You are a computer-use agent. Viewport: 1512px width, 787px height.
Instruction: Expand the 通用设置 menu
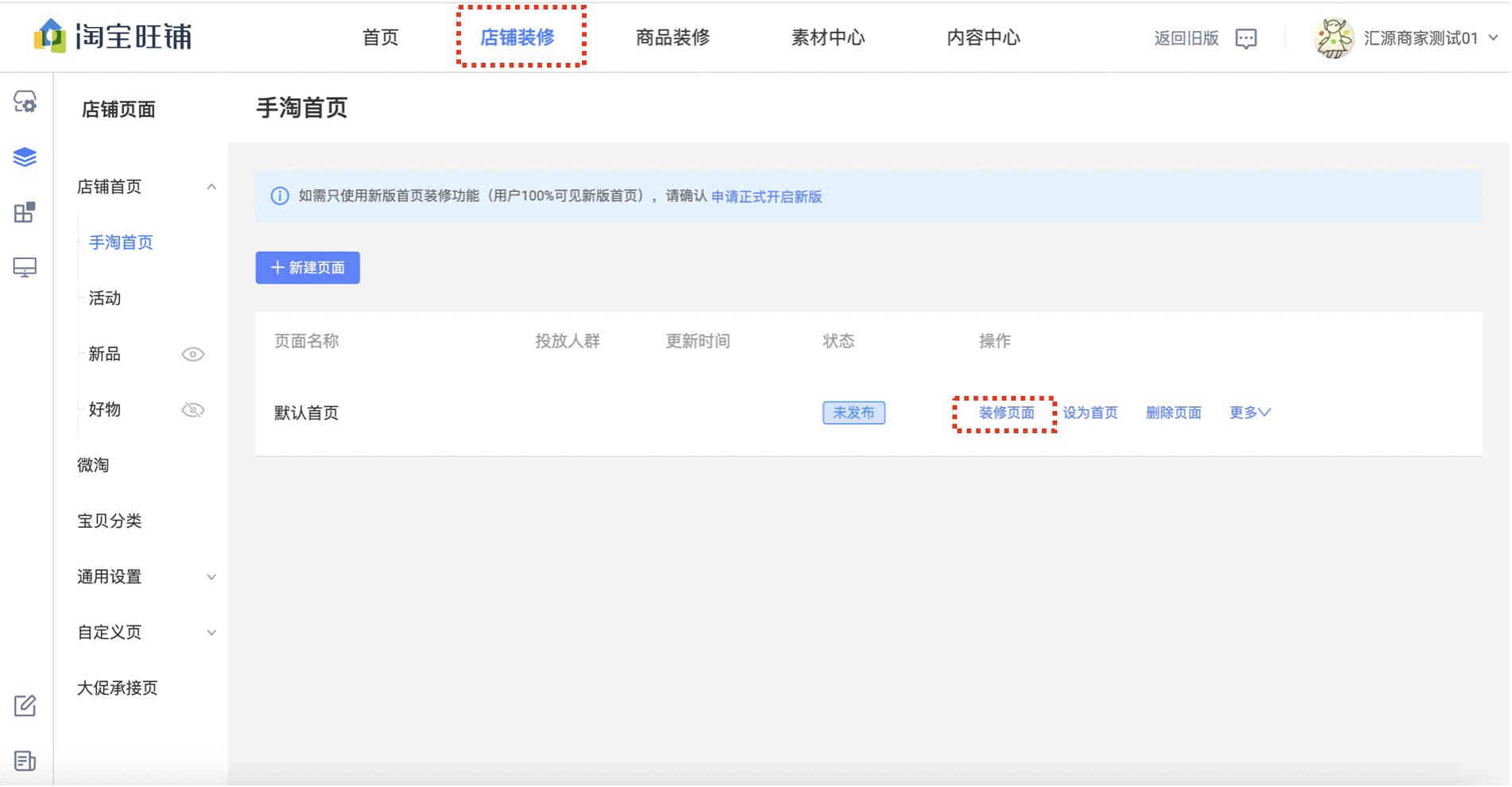(x=211, y=577)
